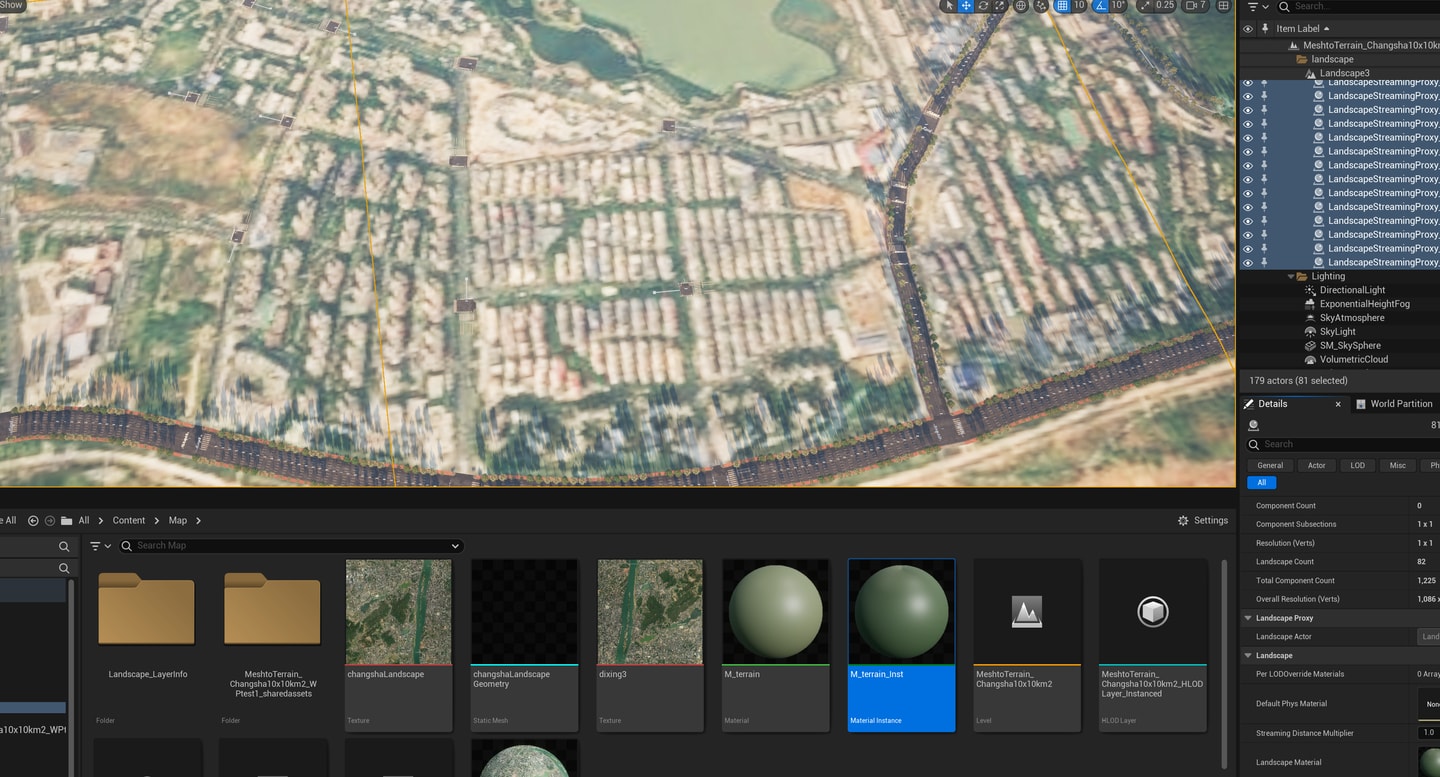Go to Map in the breadcrumb
Image resolution: width=1440 pixels, height=777 pixels.
click(178, 520)
